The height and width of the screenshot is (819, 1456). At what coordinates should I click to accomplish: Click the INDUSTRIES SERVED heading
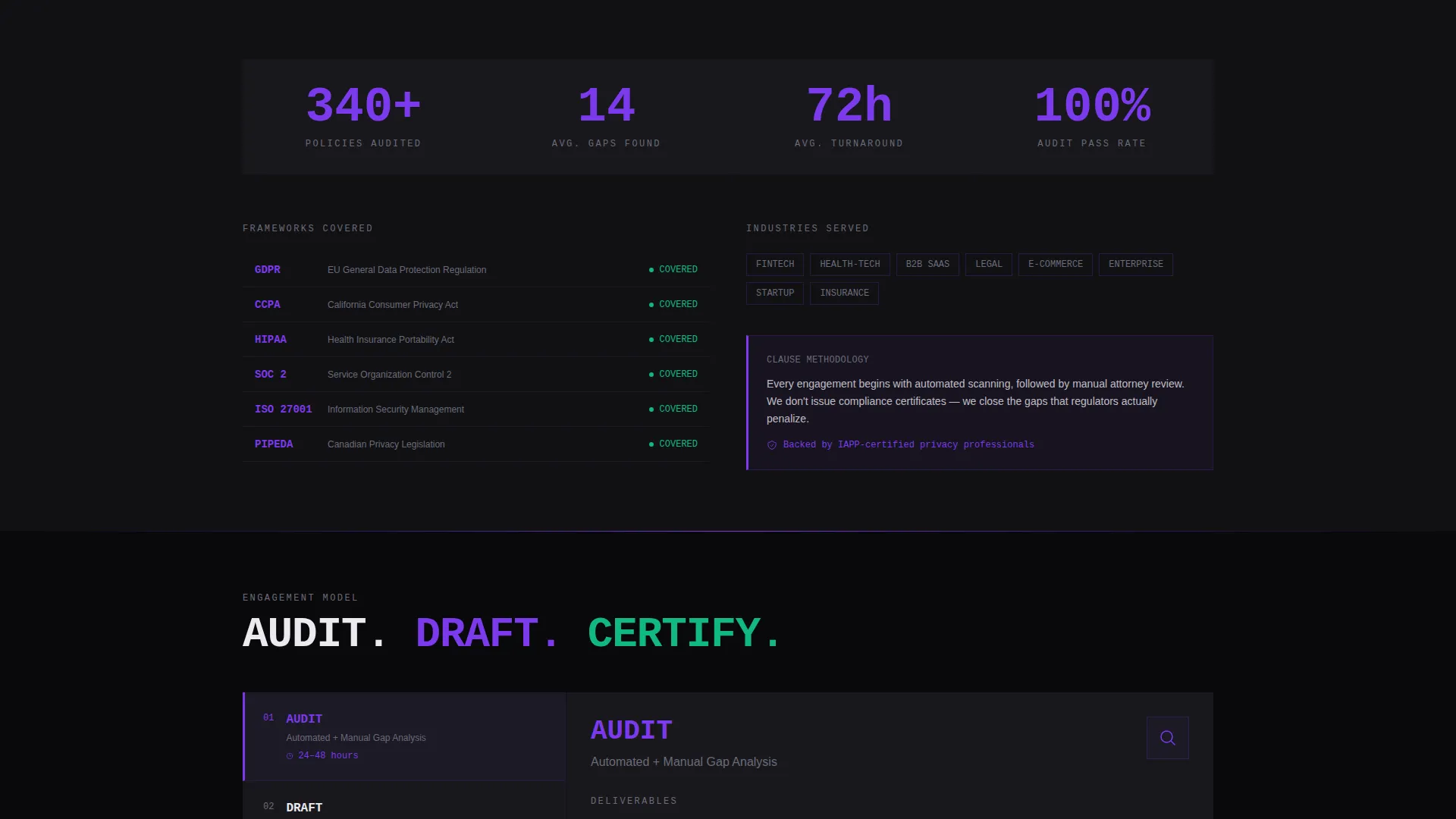807,228
